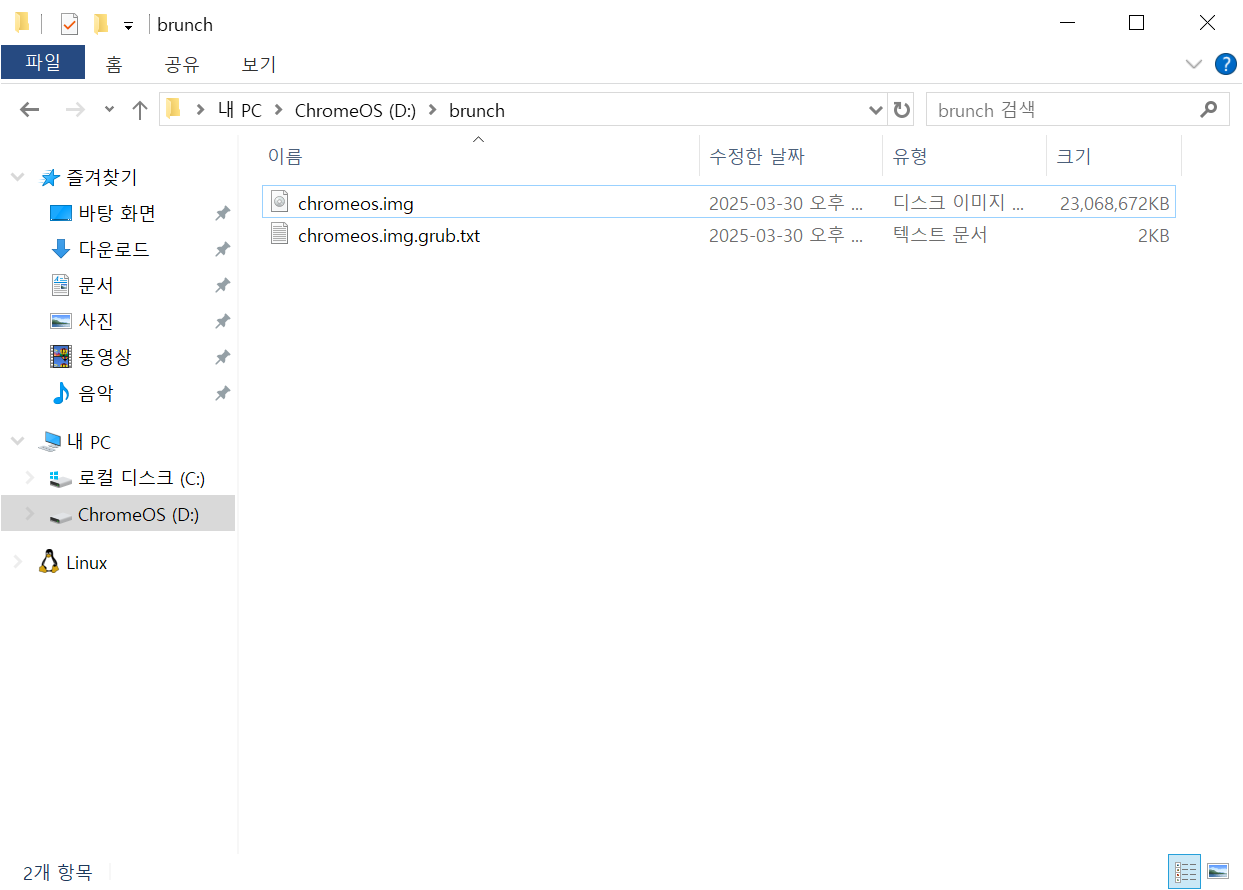Expand the 로컬 디스크 (C:) node
1243x890 pixels.
coord(30,478)
